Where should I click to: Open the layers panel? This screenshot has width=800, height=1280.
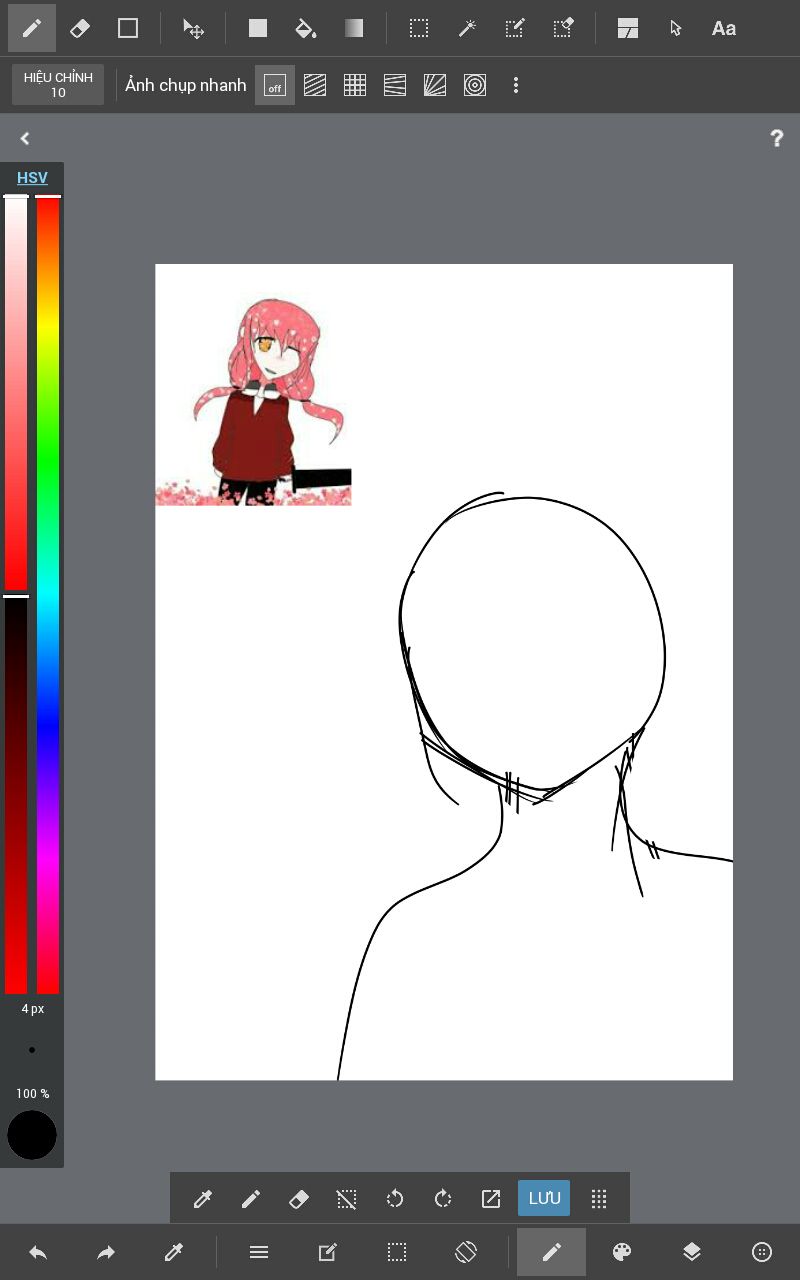[692, 1252]
